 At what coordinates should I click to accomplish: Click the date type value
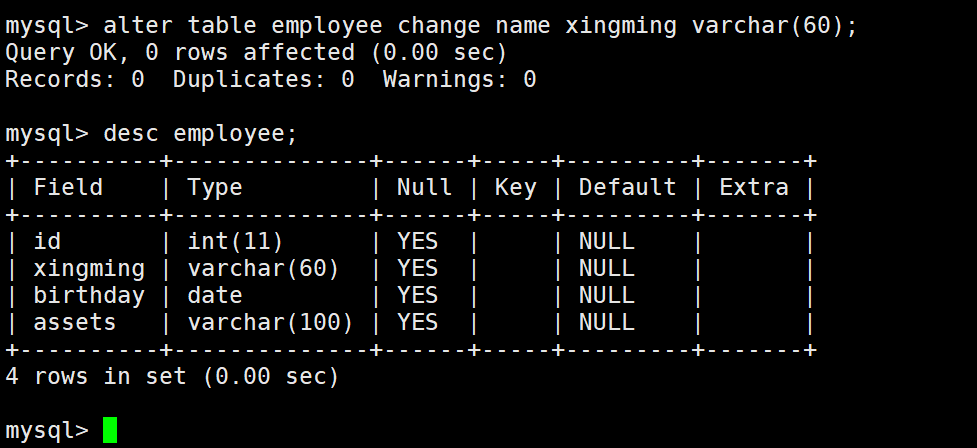pyautogui.click(x=215, y=295)
